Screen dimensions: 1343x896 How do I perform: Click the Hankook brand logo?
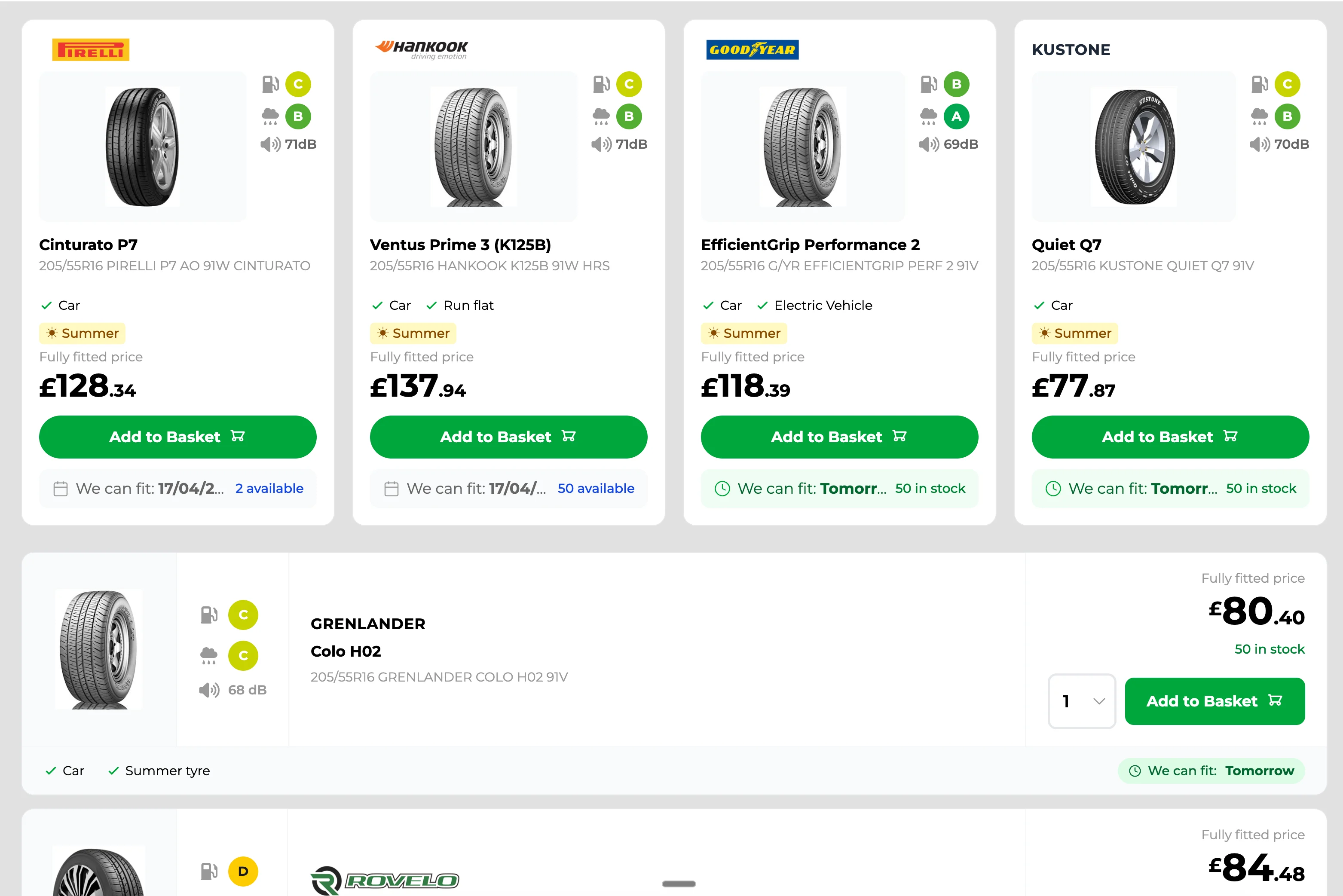421,49
